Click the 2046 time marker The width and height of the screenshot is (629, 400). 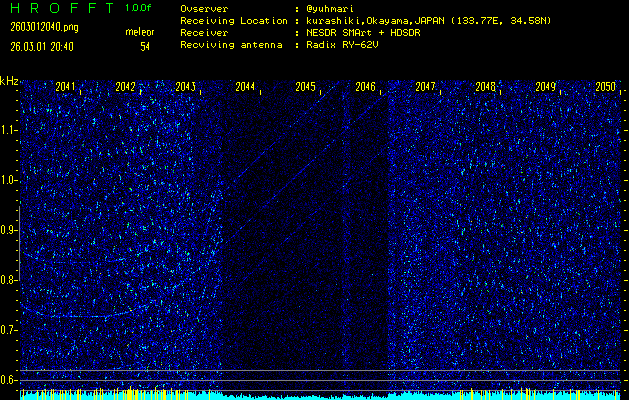pos(365,87)
